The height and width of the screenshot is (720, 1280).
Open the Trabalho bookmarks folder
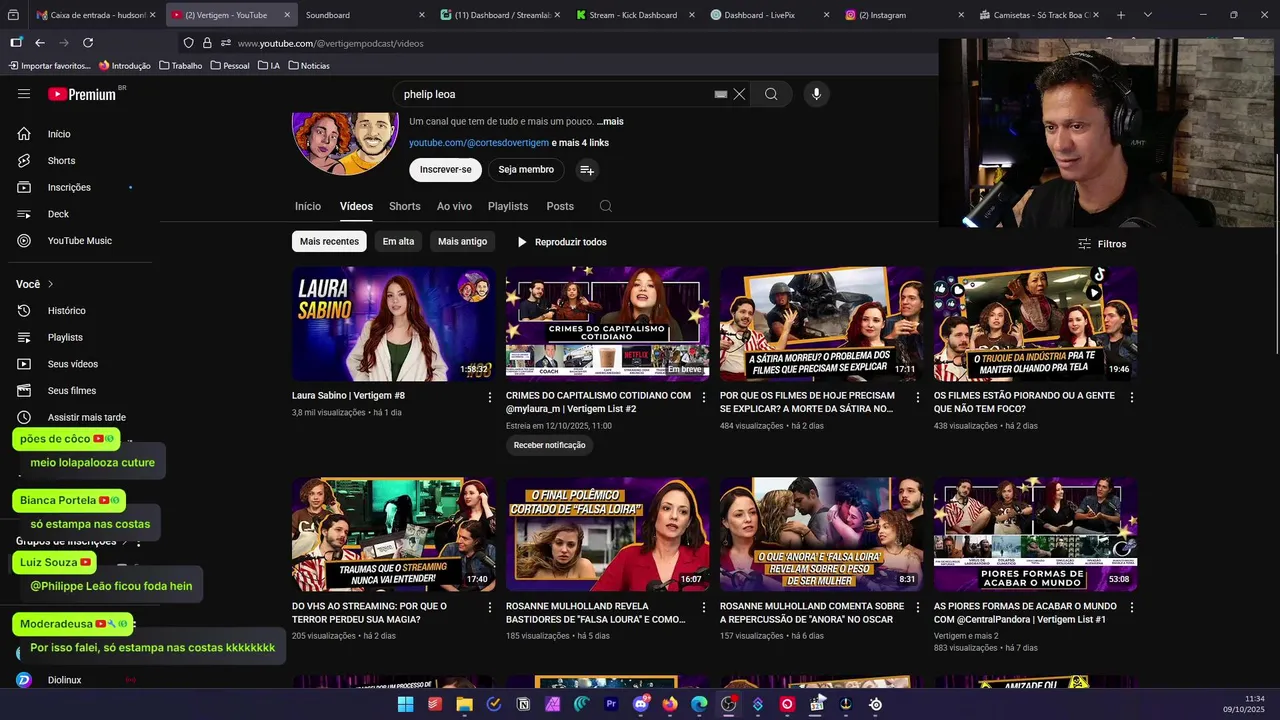(x=179, y=66)
